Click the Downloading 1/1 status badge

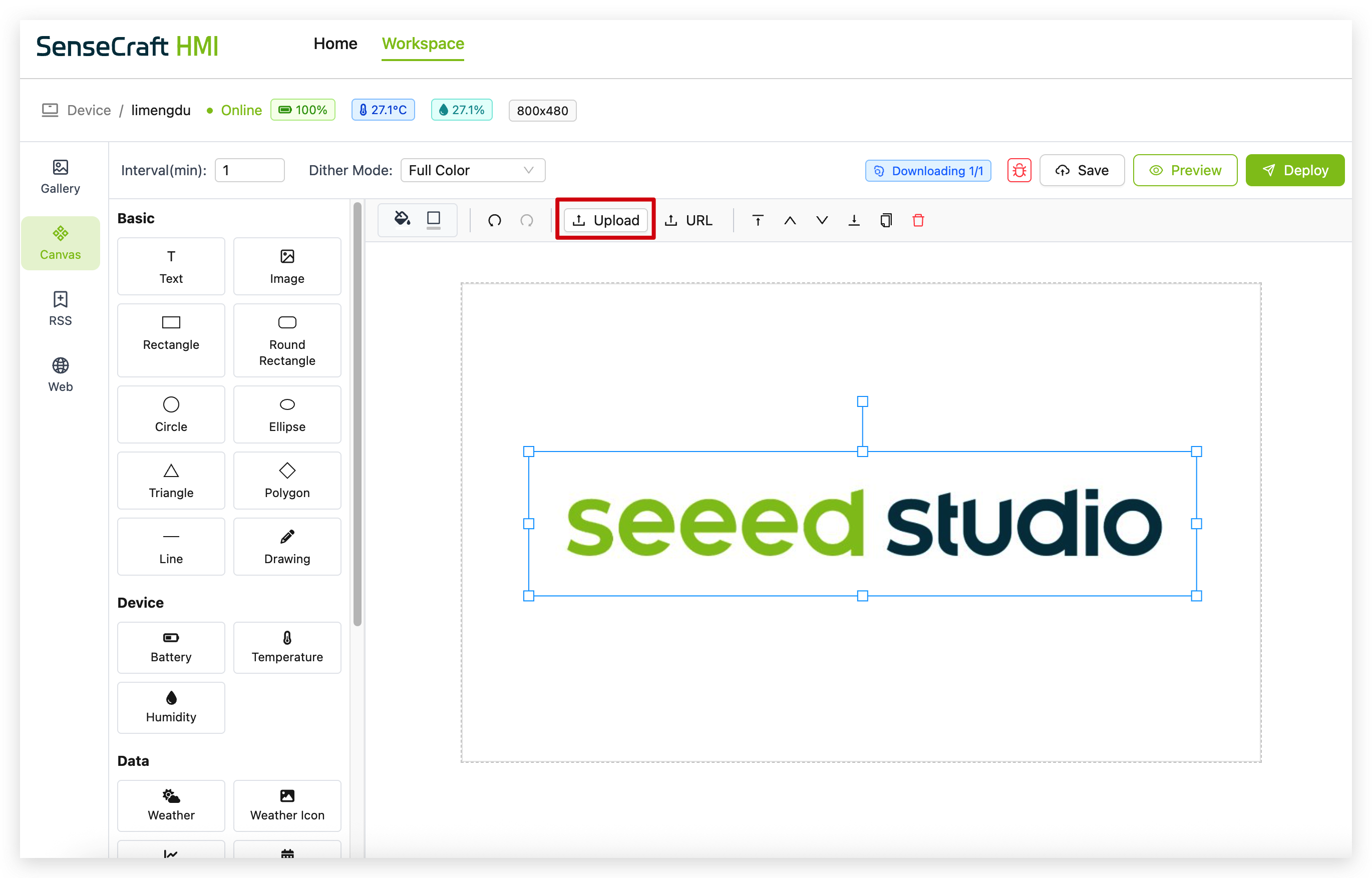928,171
